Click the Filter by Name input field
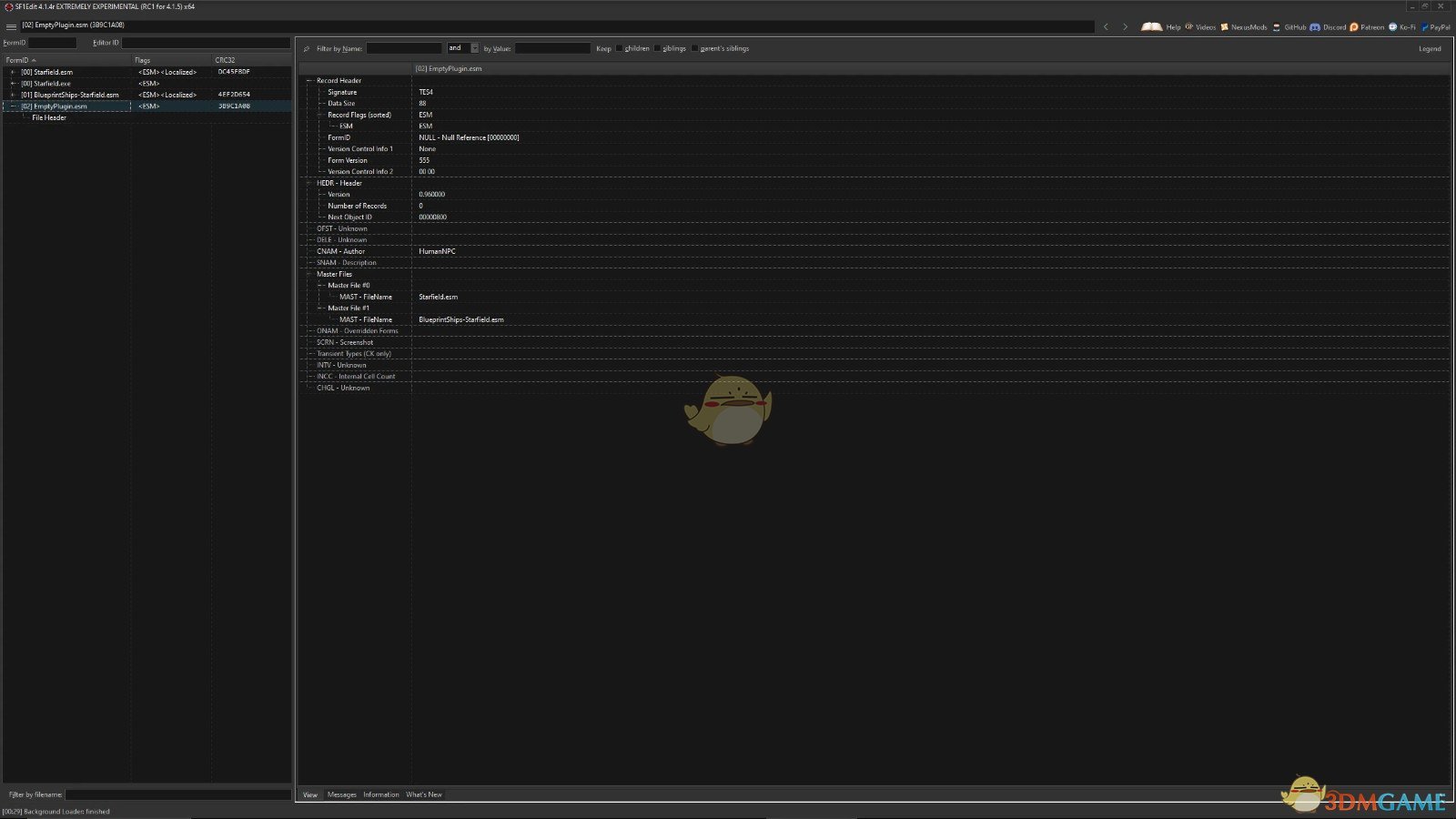 point(403,48)
